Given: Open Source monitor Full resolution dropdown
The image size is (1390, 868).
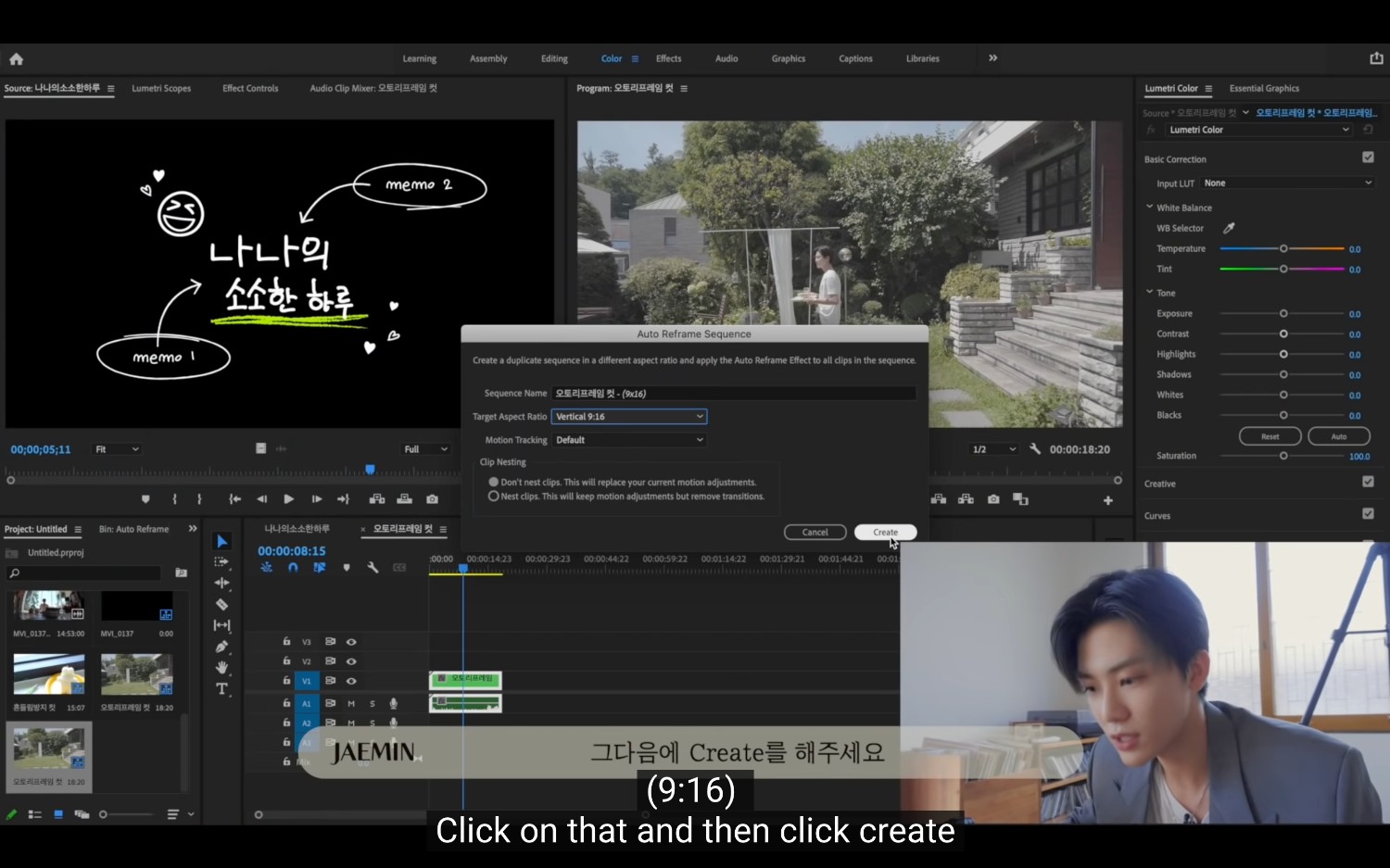Looking at the screenshot, I should 425,449.
